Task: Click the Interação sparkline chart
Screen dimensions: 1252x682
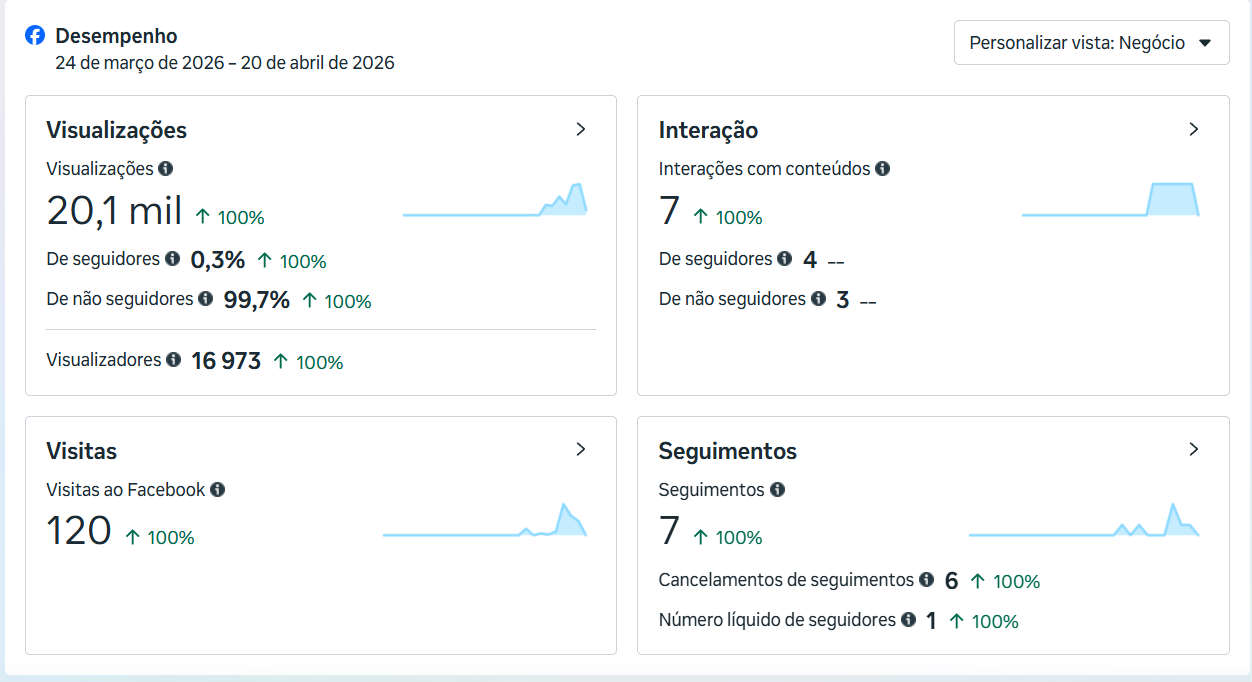Action: coord(1110,199)
